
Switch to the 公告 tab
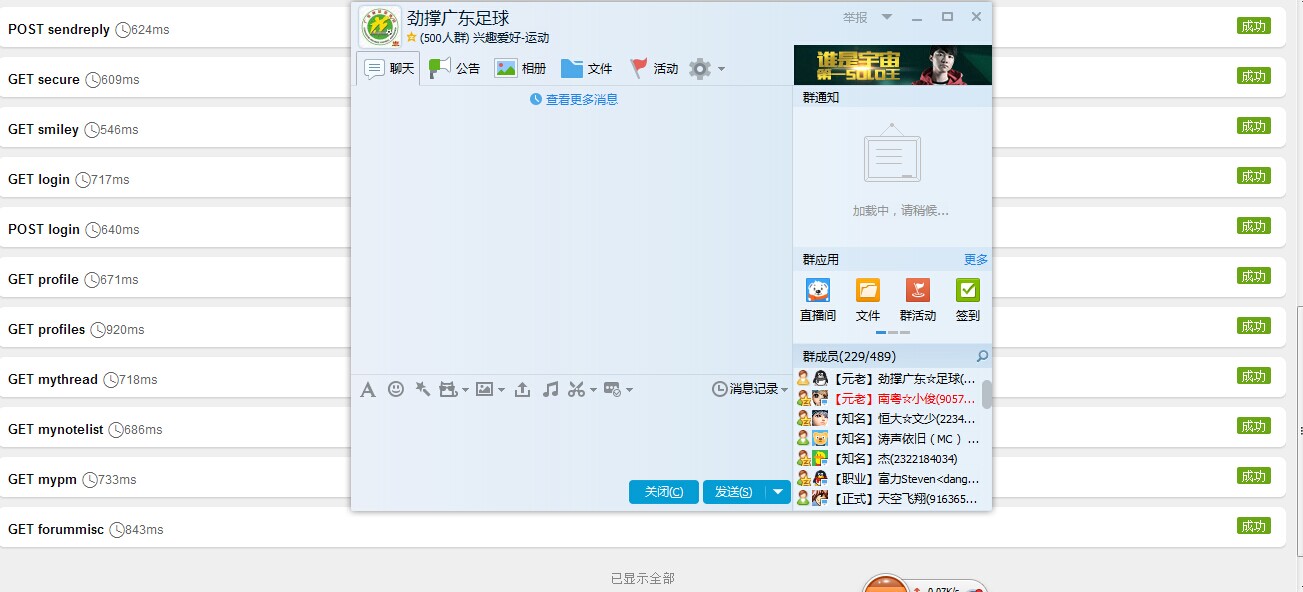[x=455, y=68]
